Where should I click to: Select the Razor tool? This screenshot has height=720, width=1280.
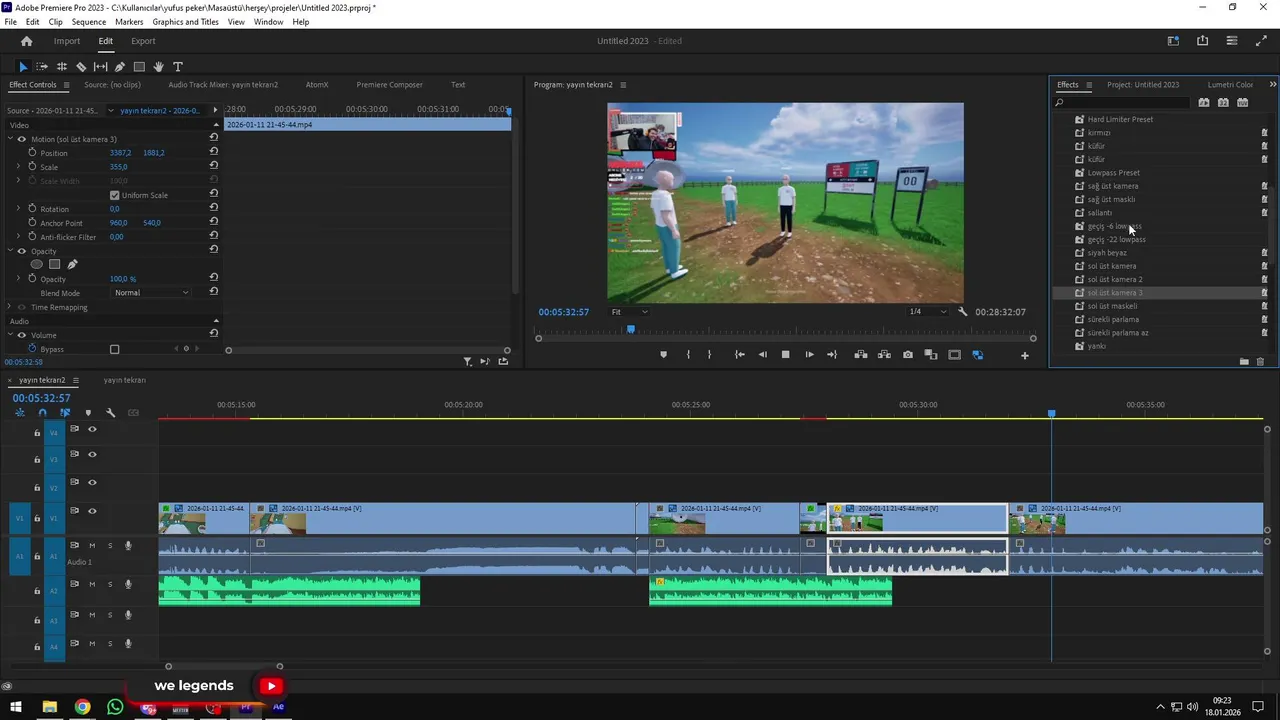pyautogui.click(x=81, y=67)
